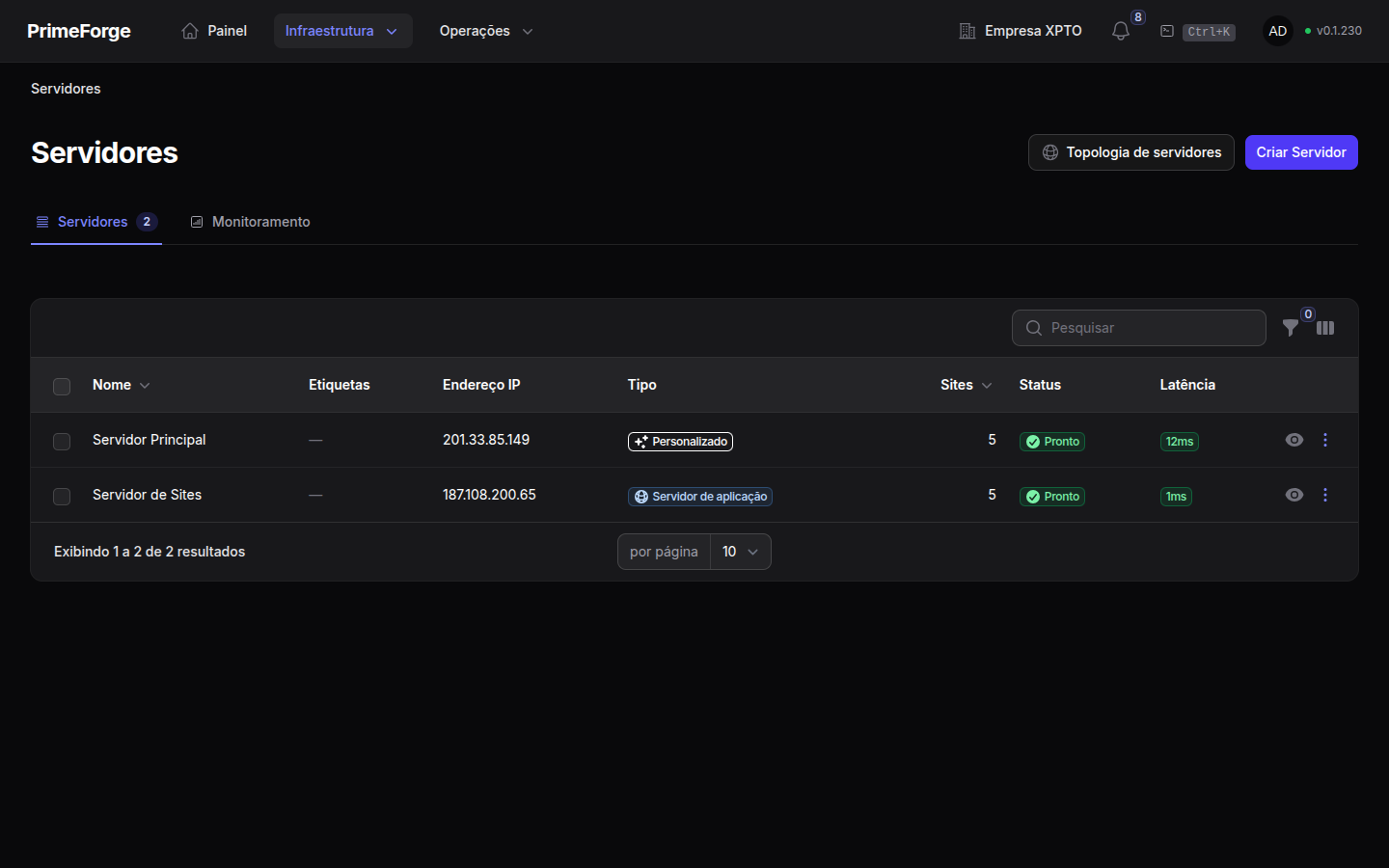This screenshot has height=868, width=1389.
Task: Click the Servidor Principal name
Action: click(150, 440)
